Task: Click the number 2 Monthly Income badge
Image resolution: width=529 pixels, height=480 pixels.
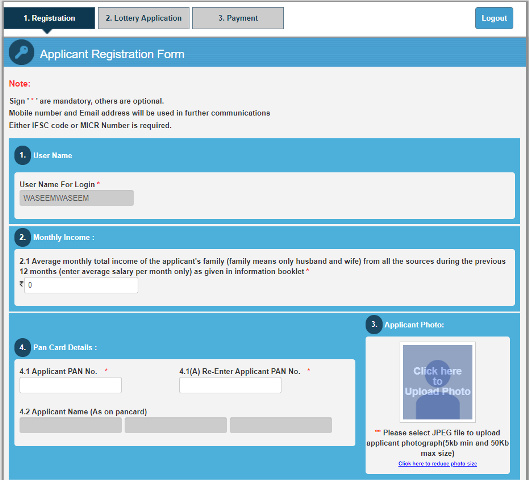Action: click(x=23, y=237)
